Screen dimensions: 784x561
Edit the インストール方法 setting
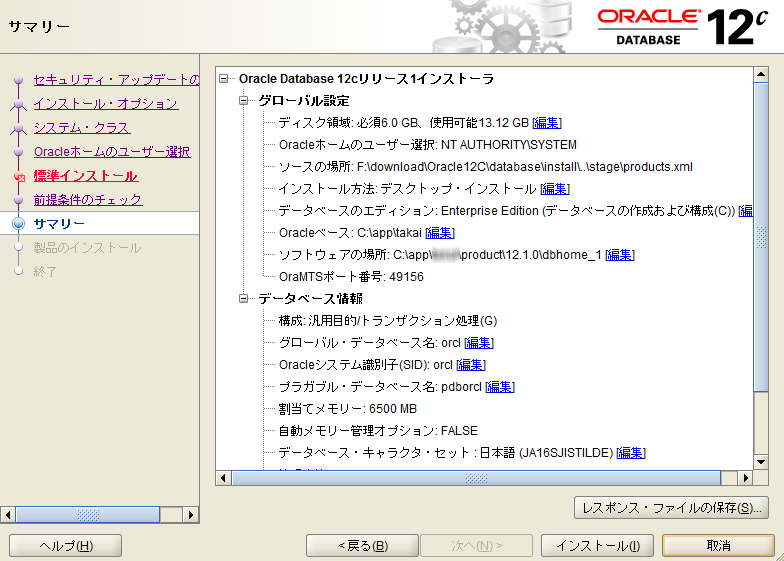pyautogui.click(x=555, y=189)
